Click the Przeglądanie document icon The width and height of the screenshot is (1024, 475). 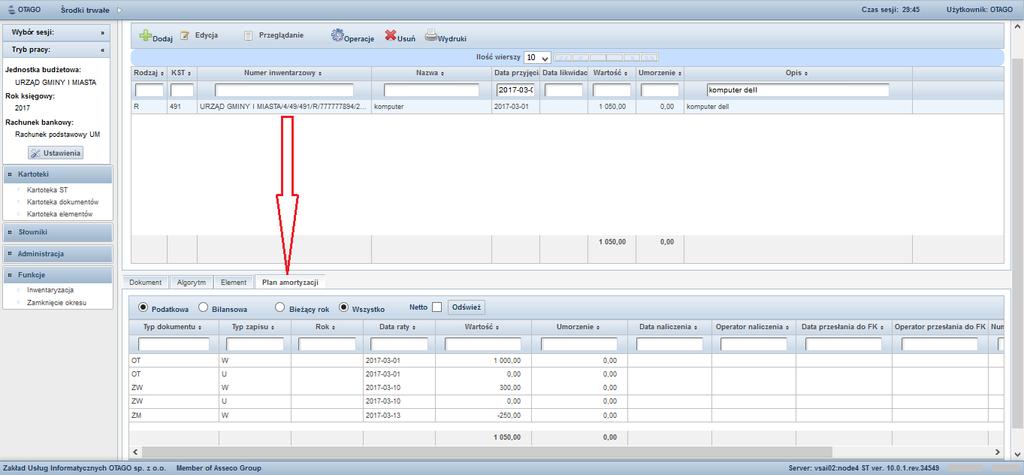(x=248, y=36)
